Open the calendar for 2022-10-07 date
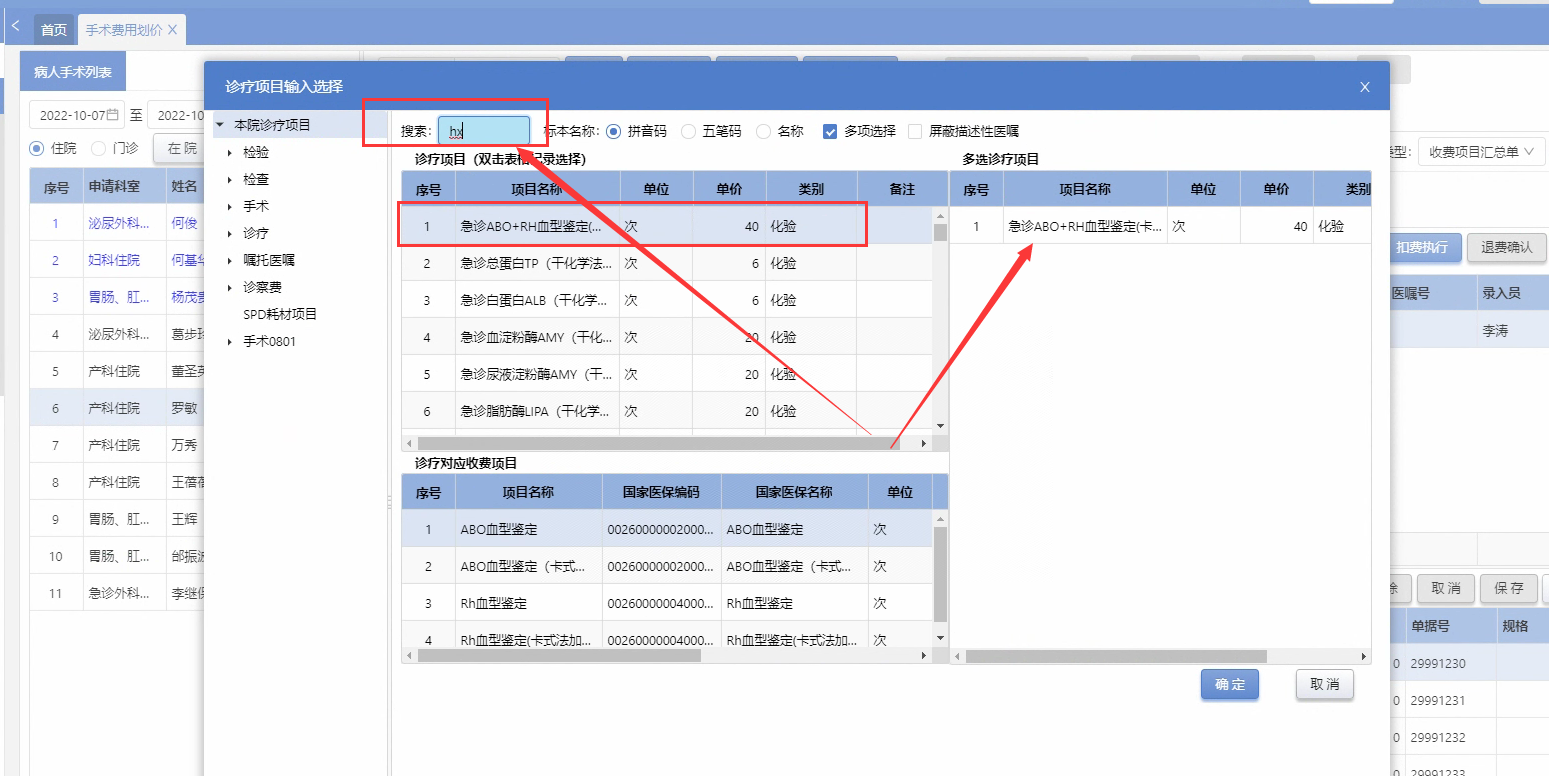Screen dimensions: 1549x776 point(112,115)
